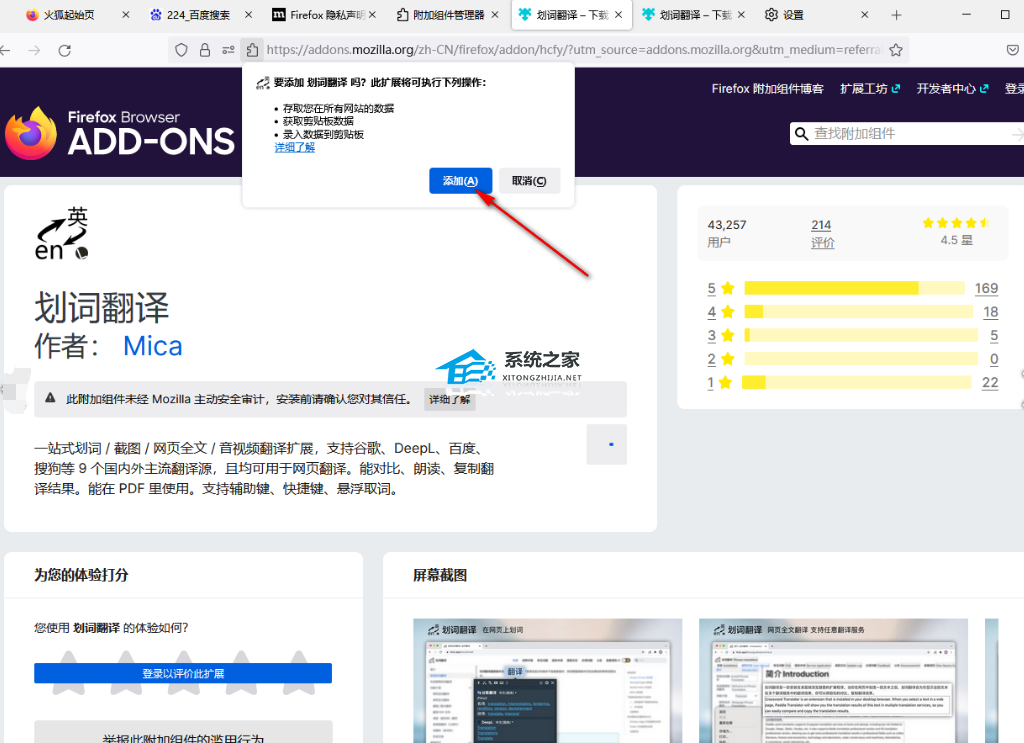1024x743 pixels.
Task: Open the 开发者中心 link
Action: coord(952,89)
